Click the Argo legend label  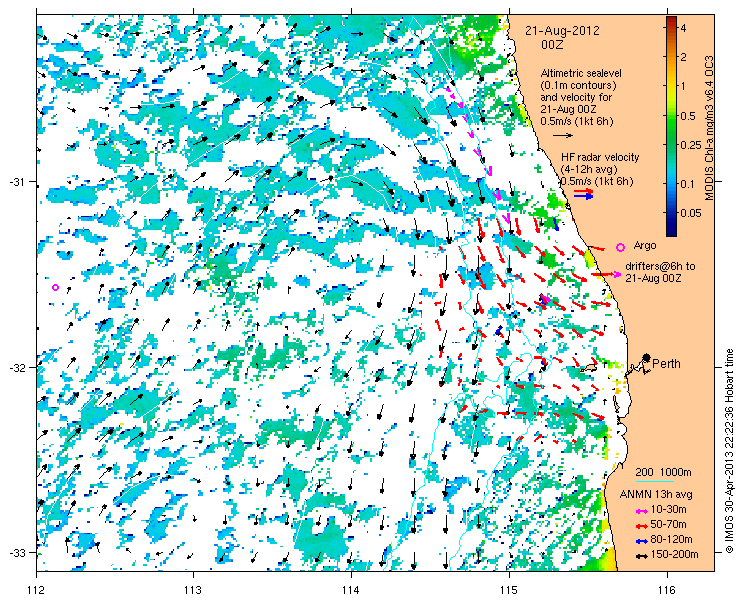pyautogui.click(x=645, y=245)
